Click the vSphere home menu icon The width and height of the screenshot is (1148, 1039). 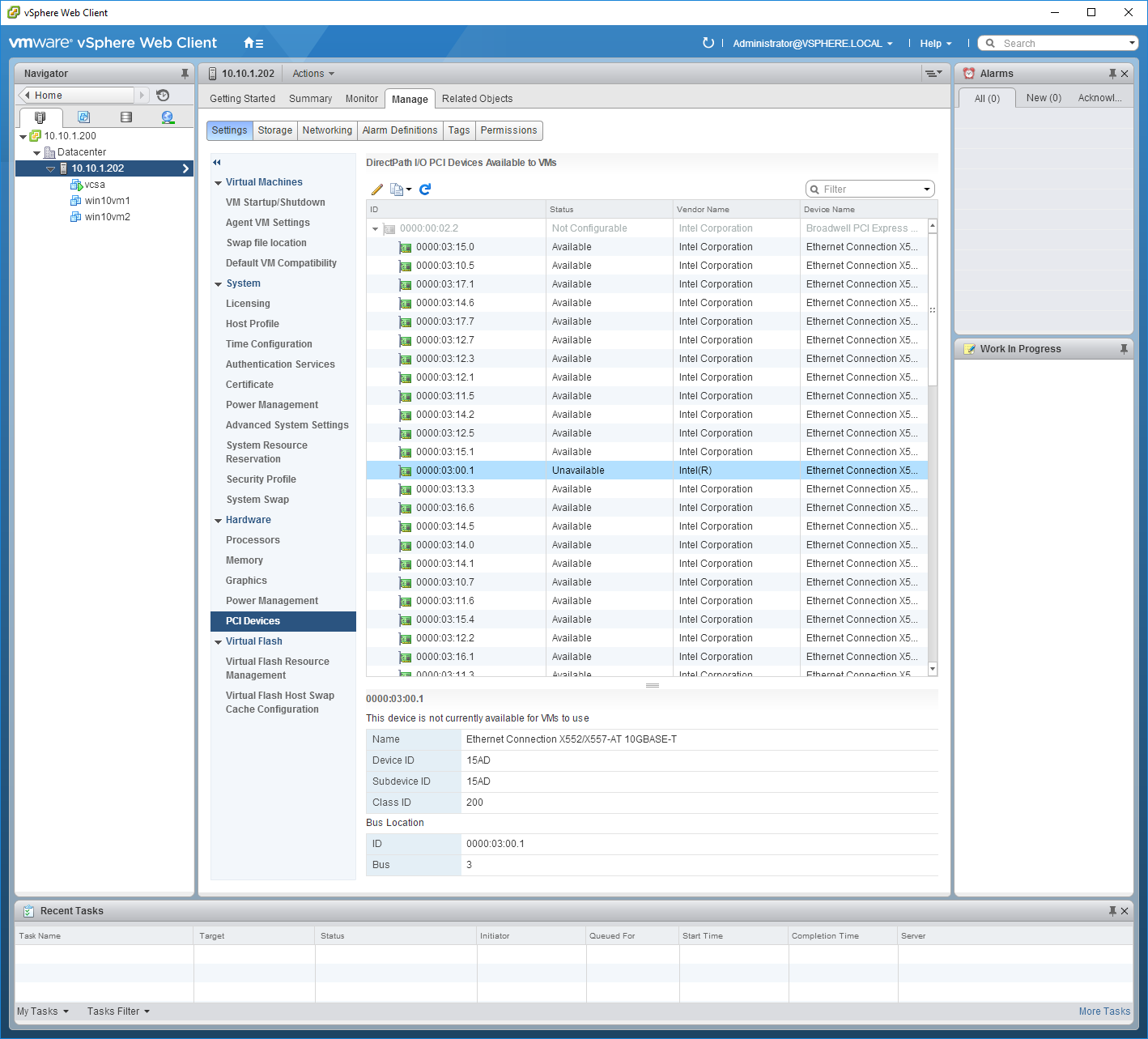click(253, 43)
